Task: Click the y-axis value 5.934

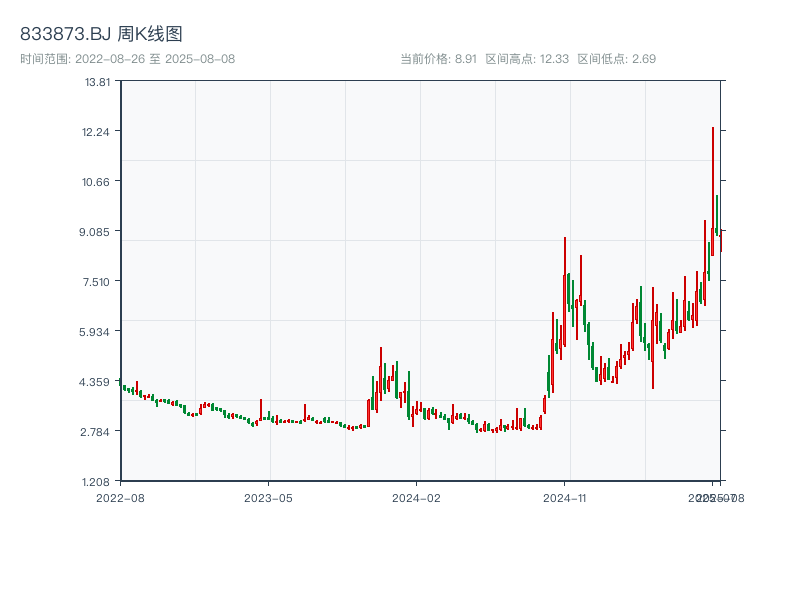Action: 94,332
